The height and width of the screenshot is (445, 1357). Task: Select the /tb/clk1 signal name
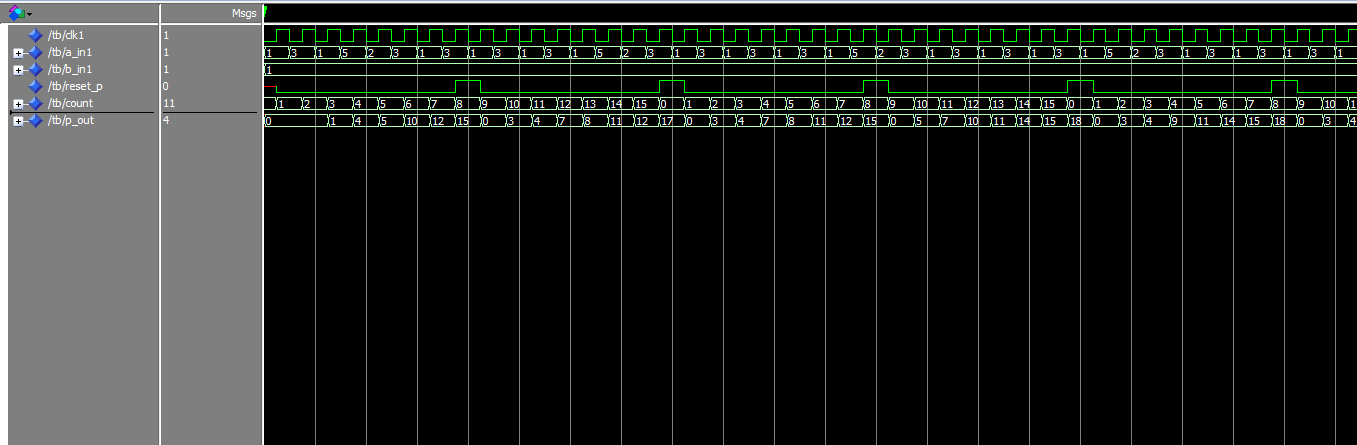point(66,35)
